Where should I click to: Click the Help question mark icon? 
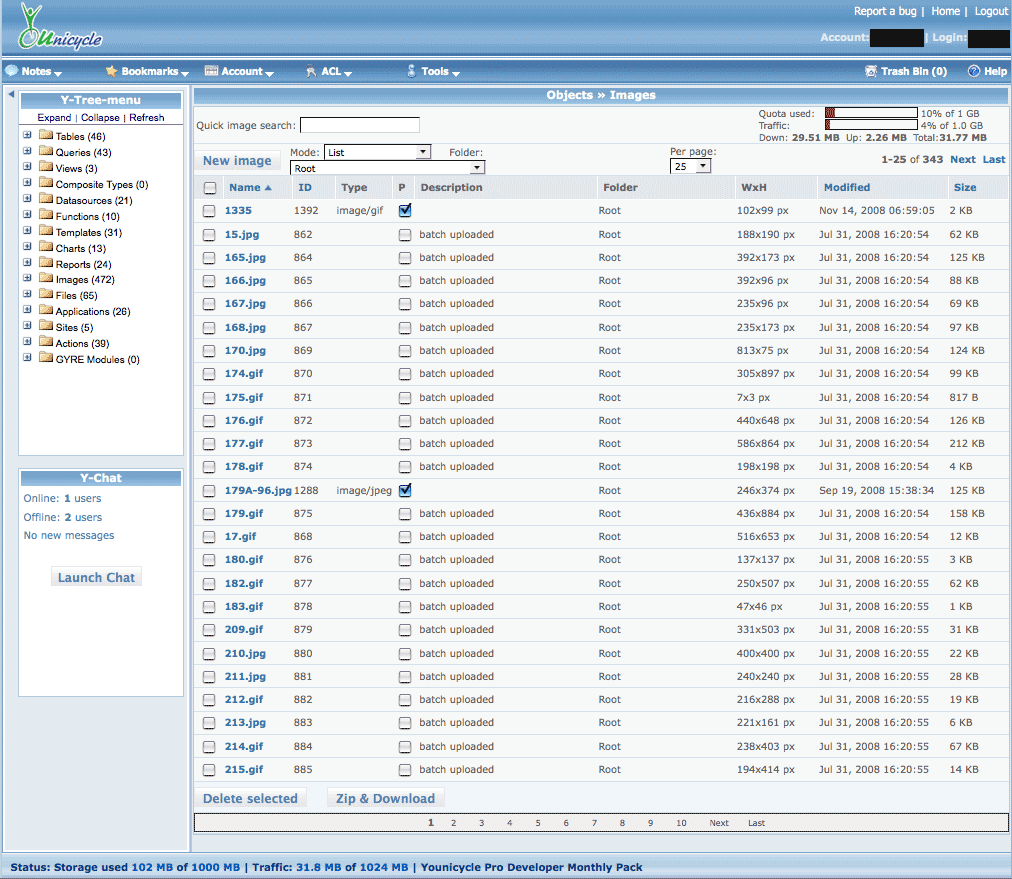[x=973, y=71]
